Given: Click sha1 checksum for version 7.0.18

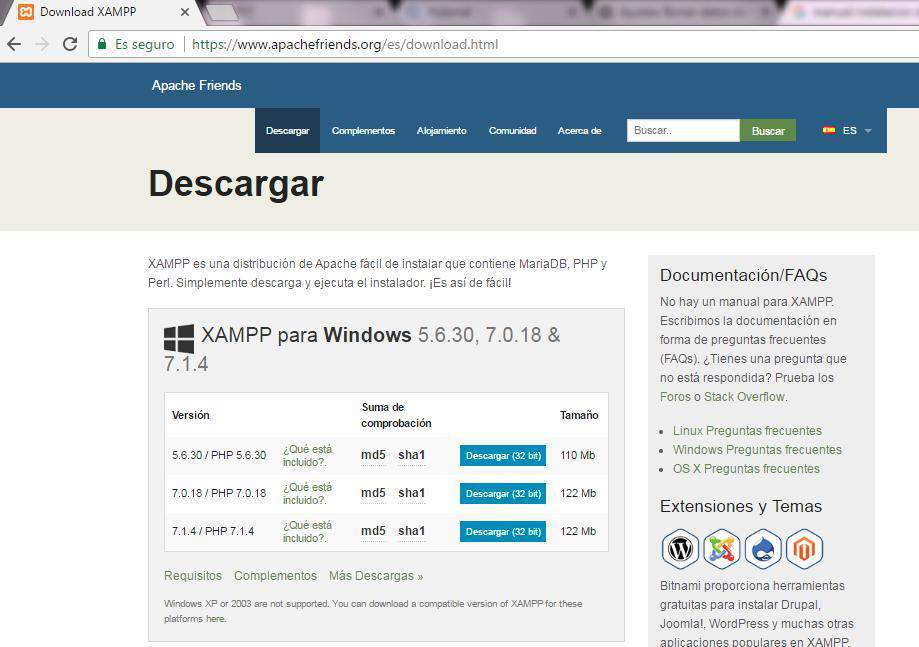Looking at the screenshot, I should click(x=411, y=493).
